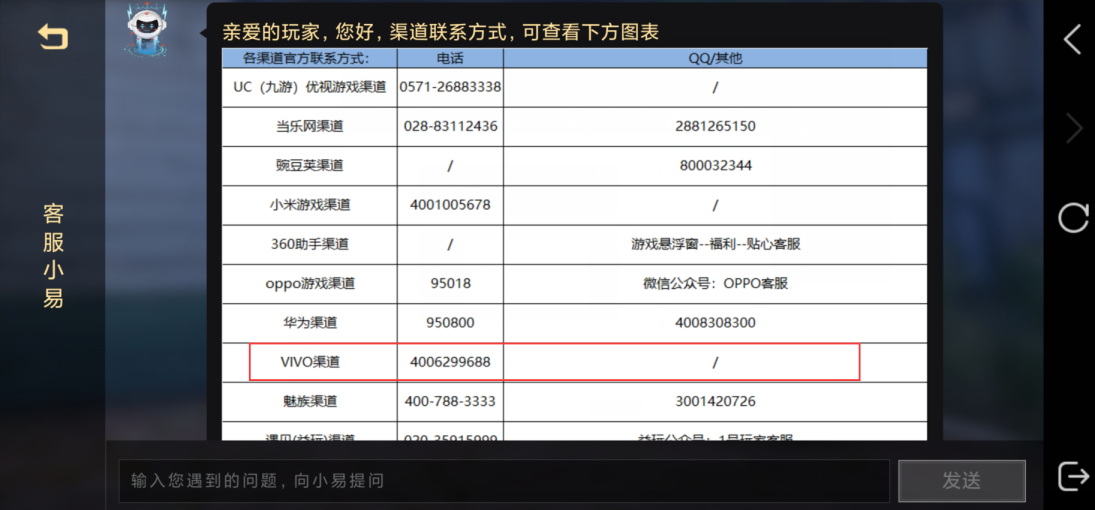Tap the robot avatar of 小易
The width and height of the screenshot is (1095, 510).
pyautogui.click(x=145, y=31)
